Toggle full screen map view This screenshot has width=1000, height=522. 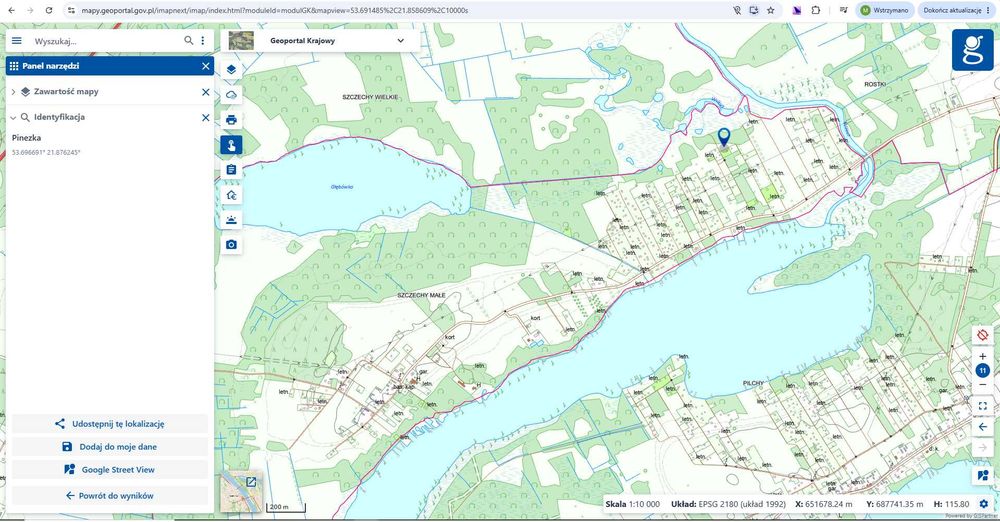click(x=983, y=406)
